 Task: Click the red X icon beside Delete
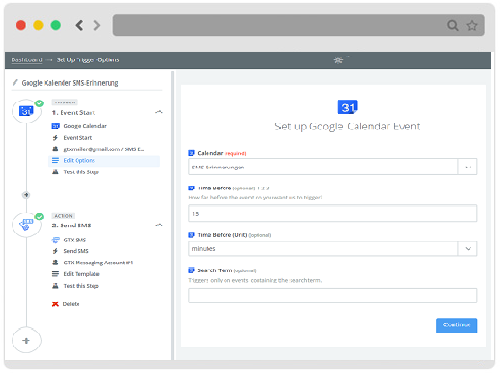pos(55,304)
